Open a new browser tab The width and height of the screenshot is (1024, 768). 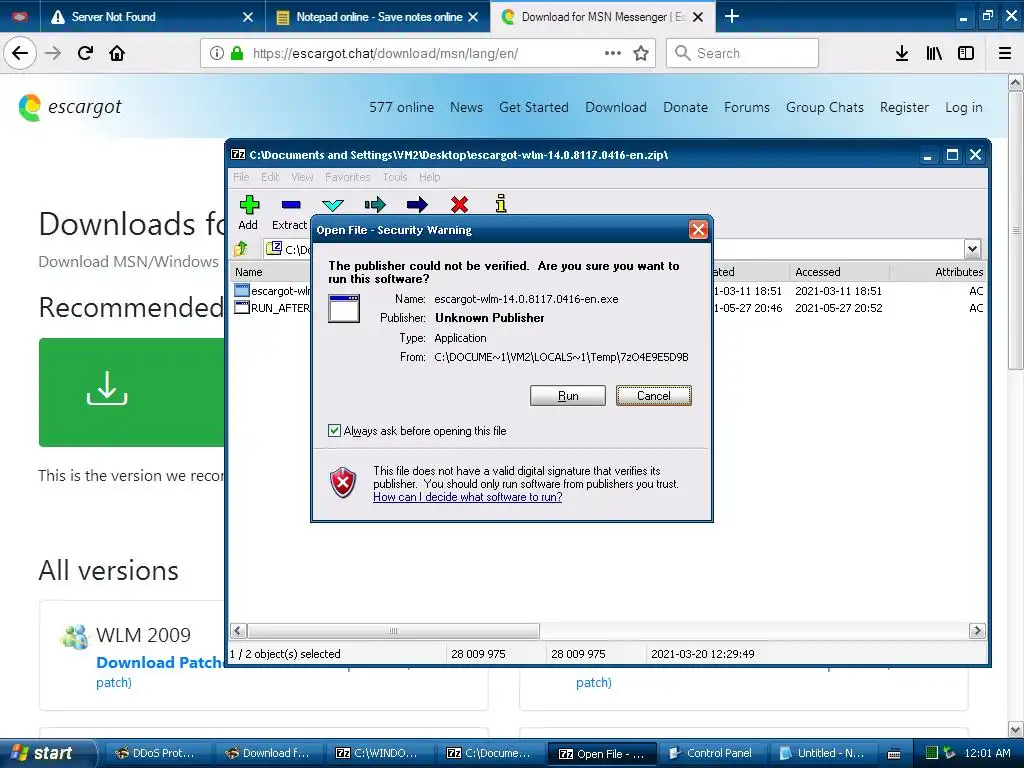[x=732, y=16]
